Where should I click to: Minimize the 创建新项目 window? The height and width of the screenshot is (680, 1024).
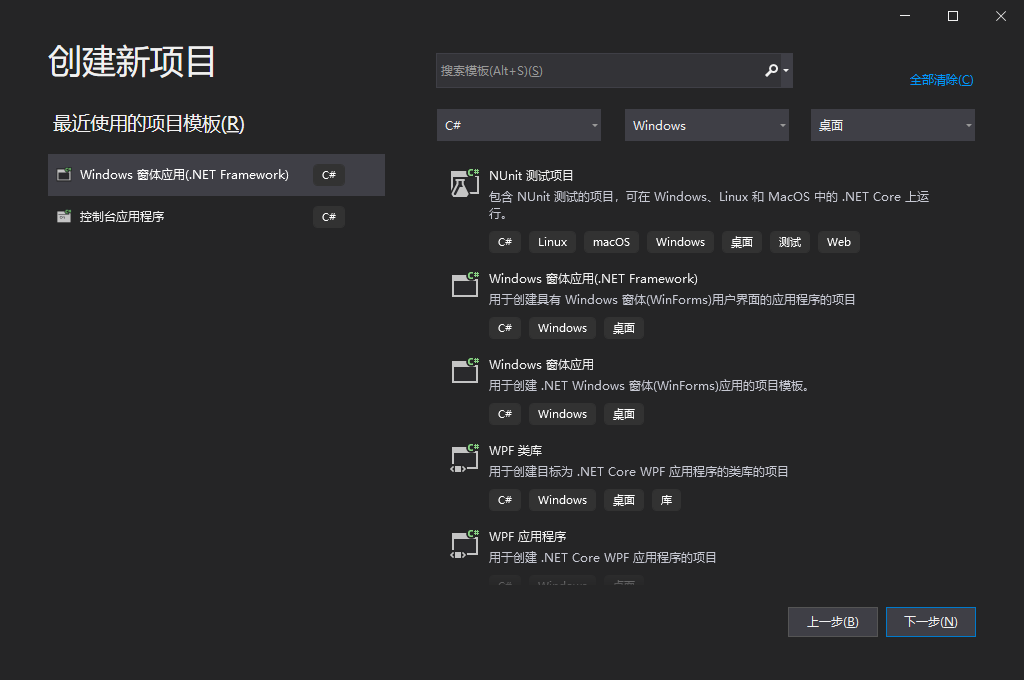pyautogui.click(x=904, y=16)
